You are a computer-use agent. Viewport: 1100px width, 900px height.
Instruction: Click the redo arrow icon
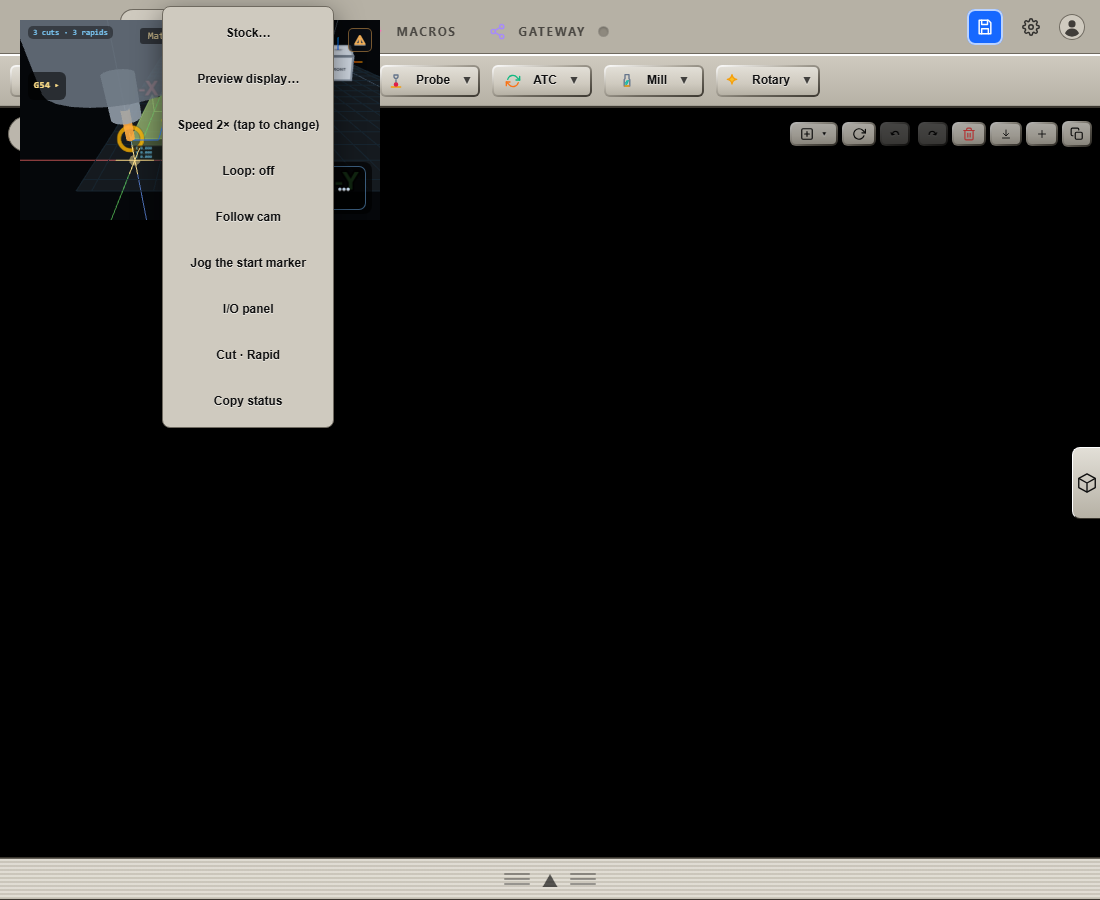click(932, 134)
